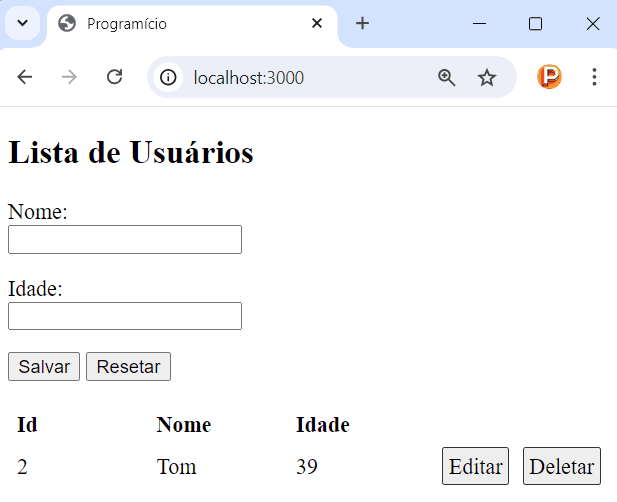The height and width of the screenshot is (502, 617).
Task: Edit the Tom user row
Action: pyautogui.click(x=475, y=466)
